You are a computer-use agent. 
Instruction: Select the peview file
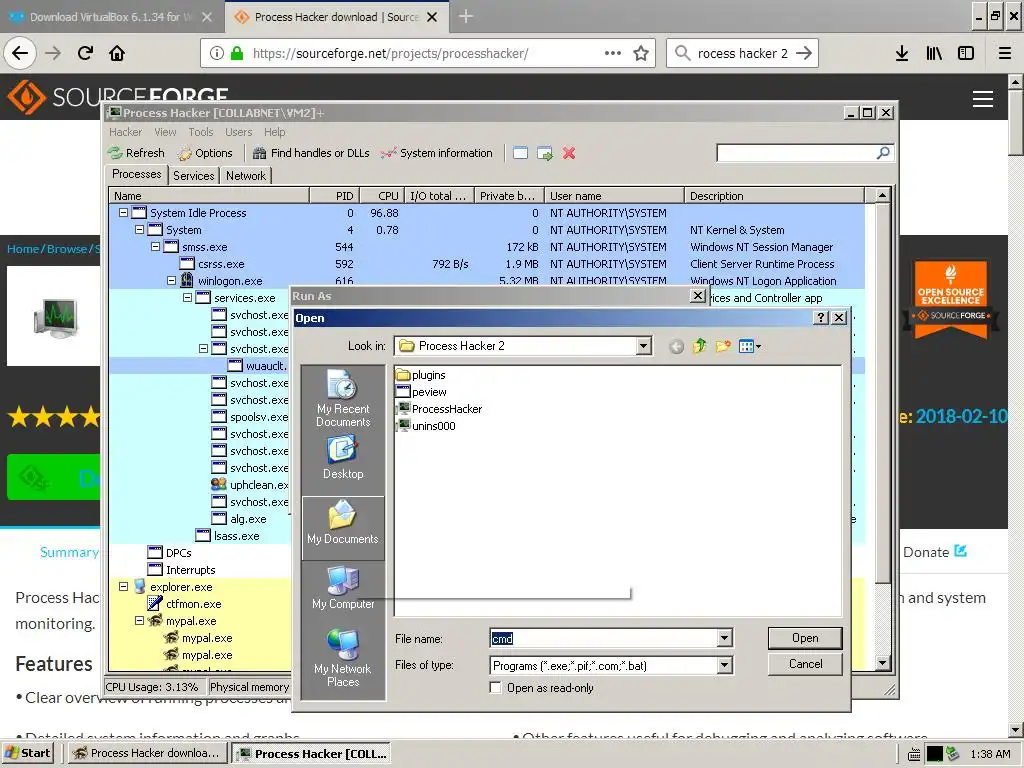421,392
